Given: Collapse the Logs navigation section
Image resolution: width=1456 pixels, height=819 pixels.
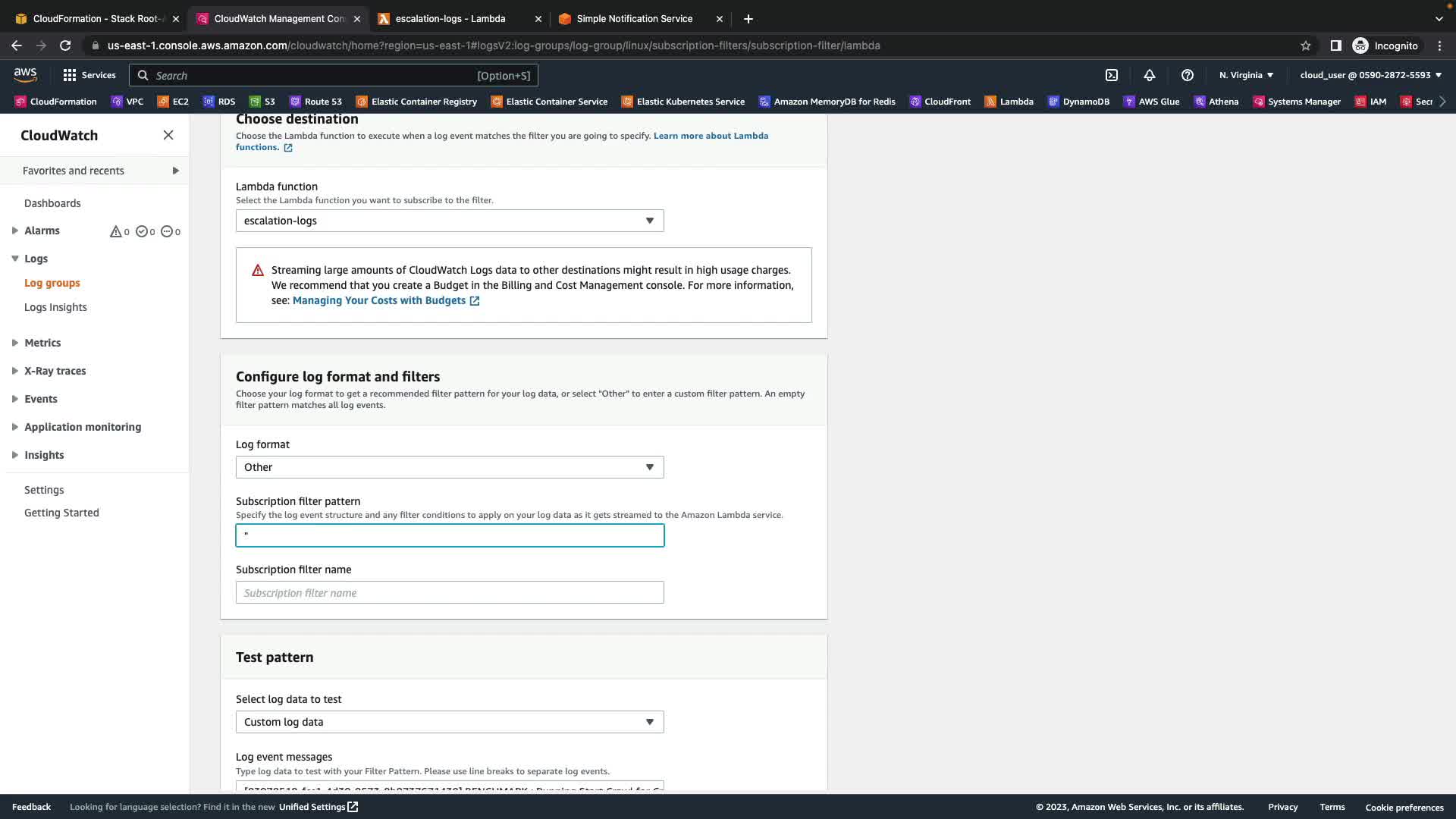Looking at the screenshot, I should (14, 259).
